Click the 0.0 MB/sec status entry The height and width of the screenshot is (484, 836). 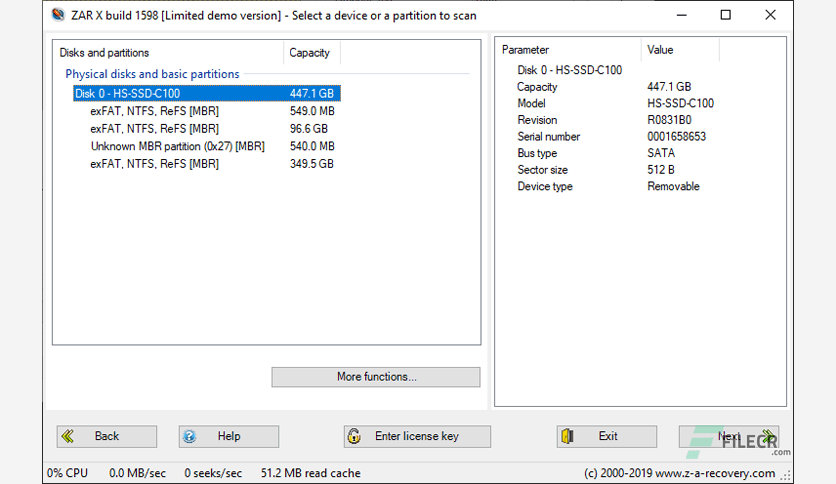[138, 473]
